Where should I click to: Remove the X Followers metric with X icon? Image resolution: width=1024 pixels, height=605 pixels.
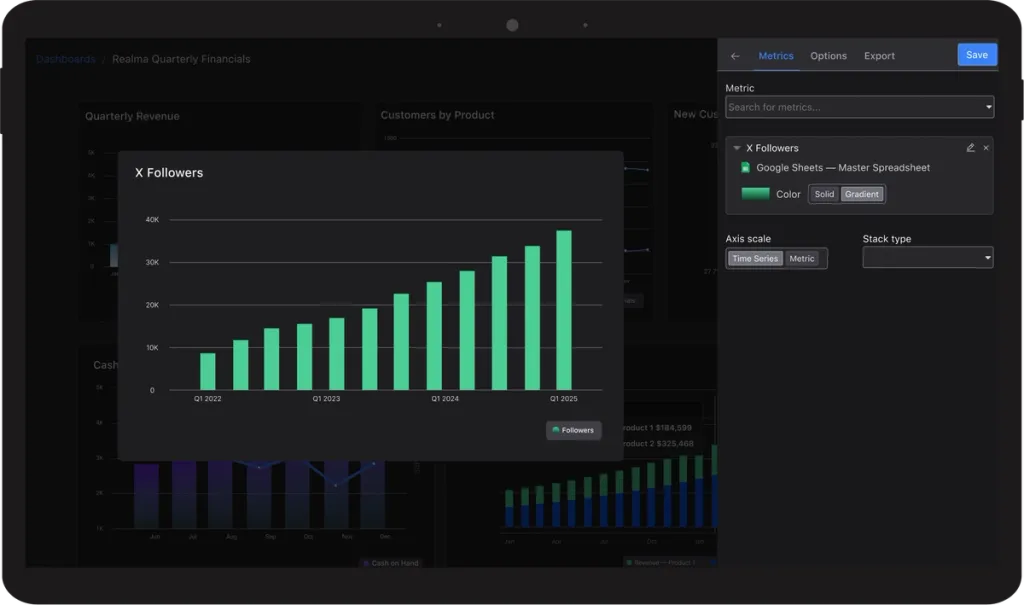[986, 148]
